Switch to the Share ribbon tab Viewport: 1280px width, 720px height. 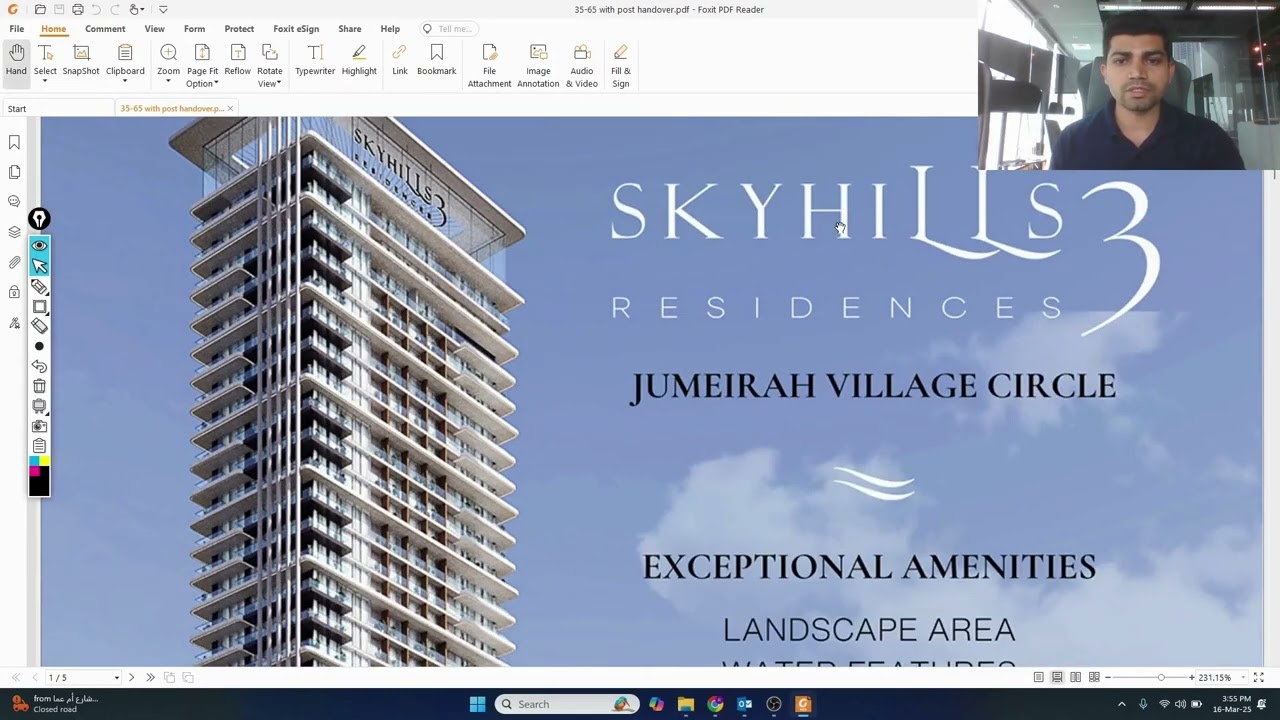point(350,29)
